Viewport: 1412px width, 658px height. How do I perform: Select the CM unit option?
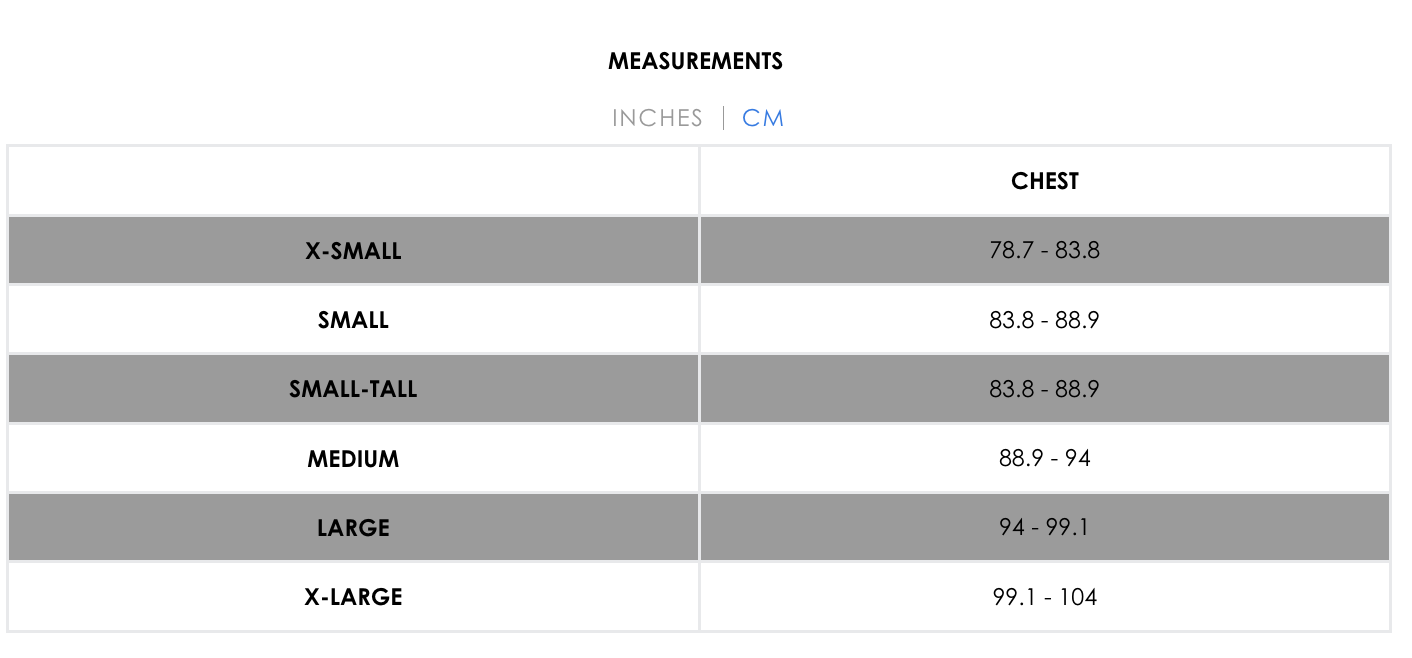(x=763, y=118)
